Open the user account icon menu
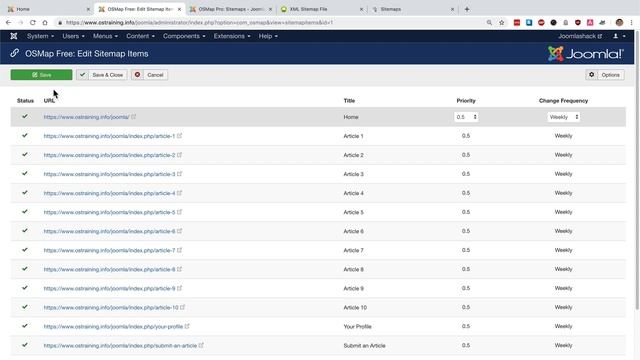This screenshot has height=360, width=640. pyautogui.click(x=619, y=36)
